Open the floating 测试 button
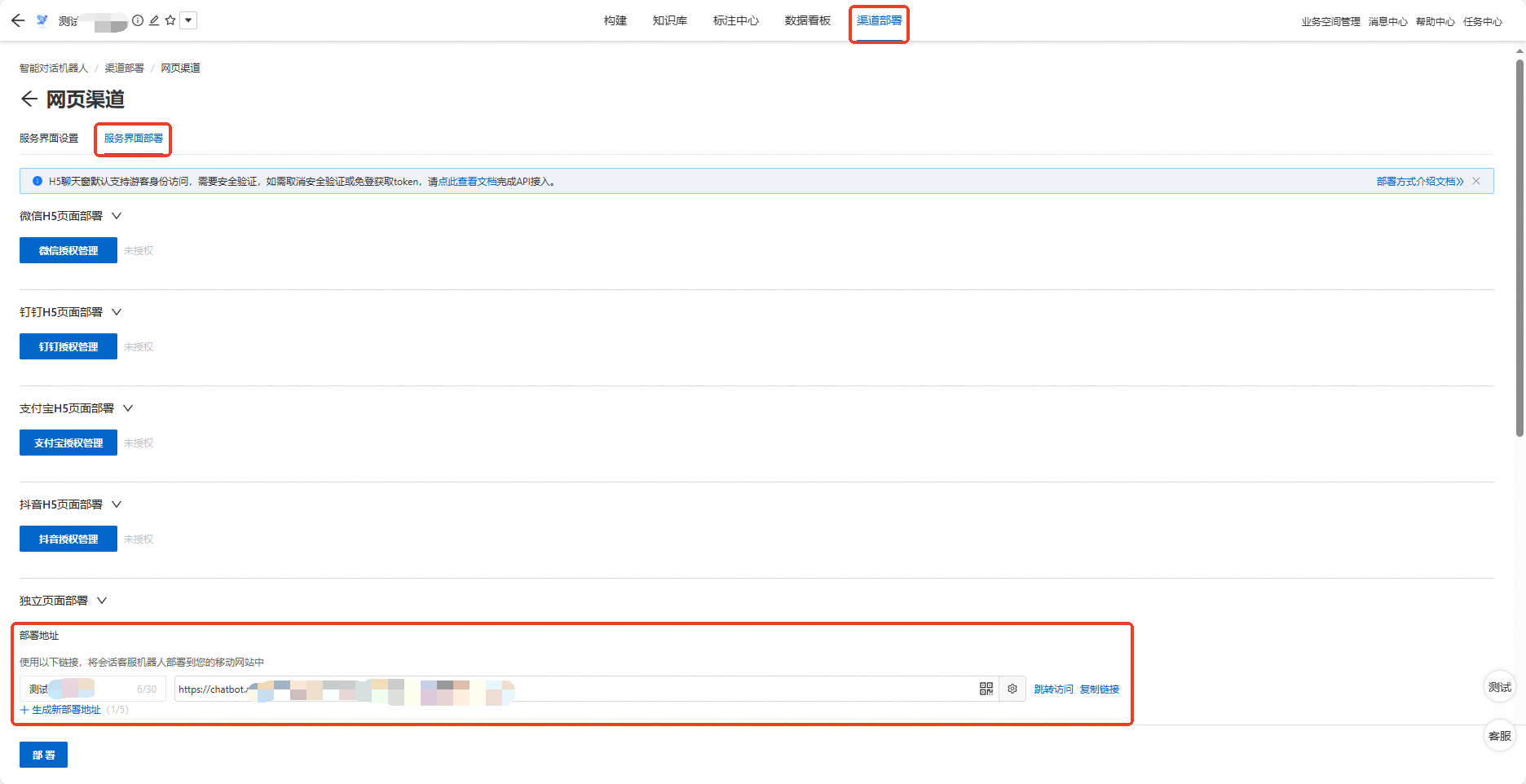Screen dimensions: 1526x784 [1500, 687]
